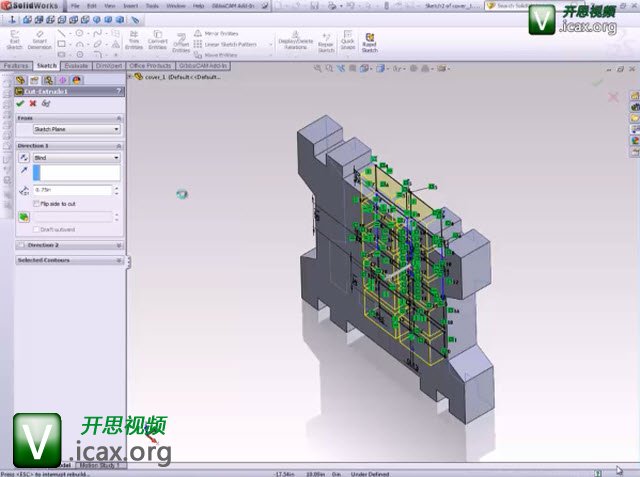Click the Normal To view icon
Image resolution: width=640 pixels, height=477 pixels.
point(12,20)
